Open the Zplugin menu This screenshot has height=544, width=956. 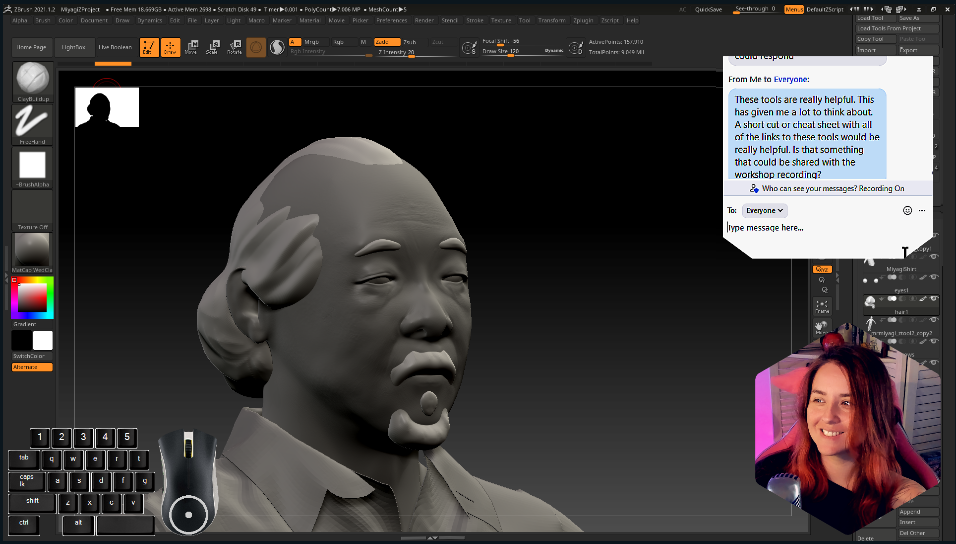pyautogui.click(x=581, y=20)
